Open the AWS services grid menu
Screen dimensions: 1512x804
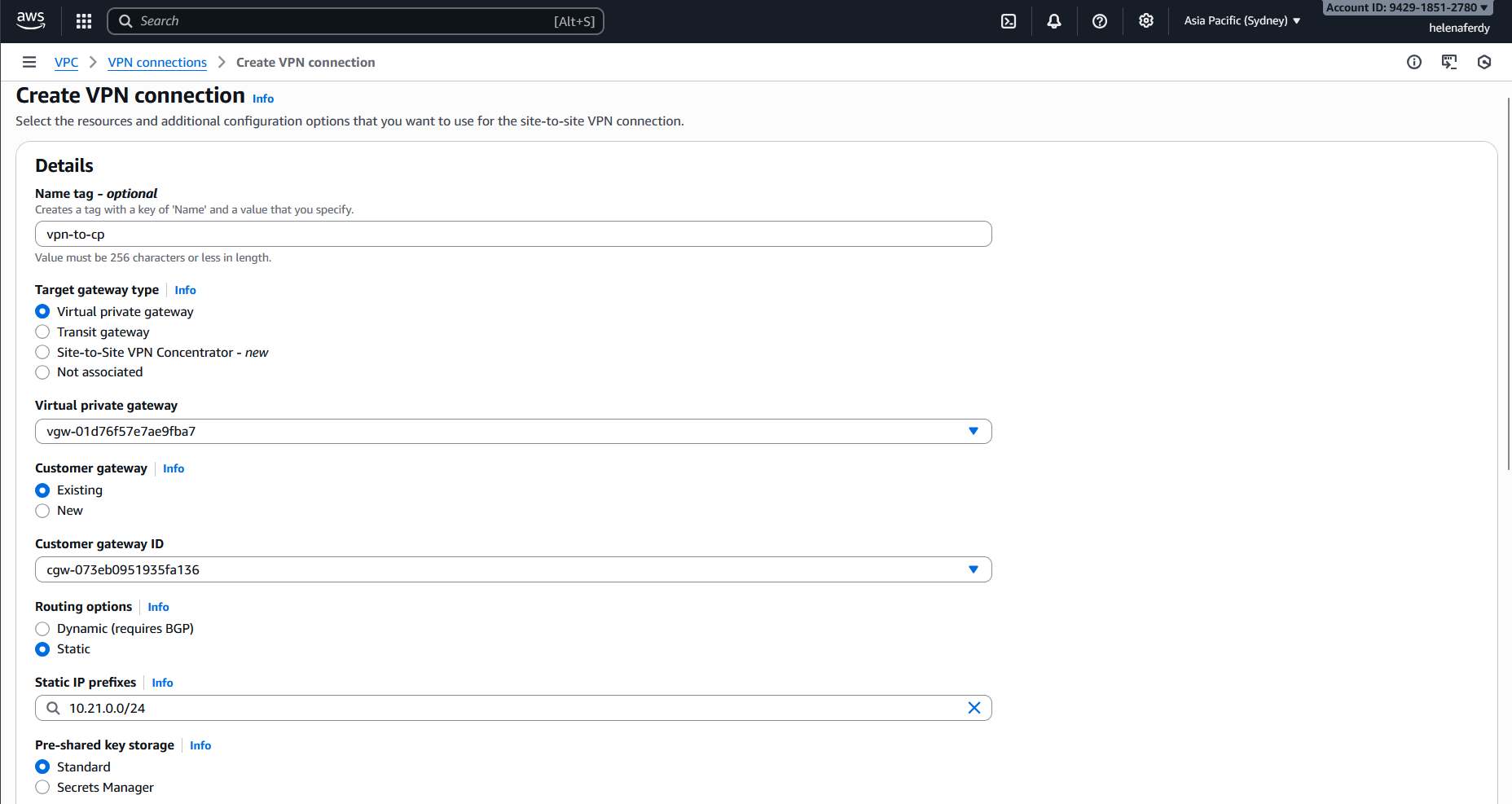[x=83, y=21]
